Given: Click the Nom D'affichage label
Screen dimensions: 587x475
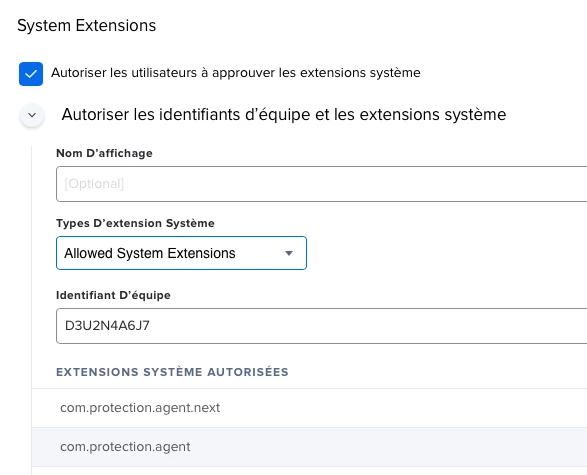Looking at the screenshot, I should [x=104, y=153].
